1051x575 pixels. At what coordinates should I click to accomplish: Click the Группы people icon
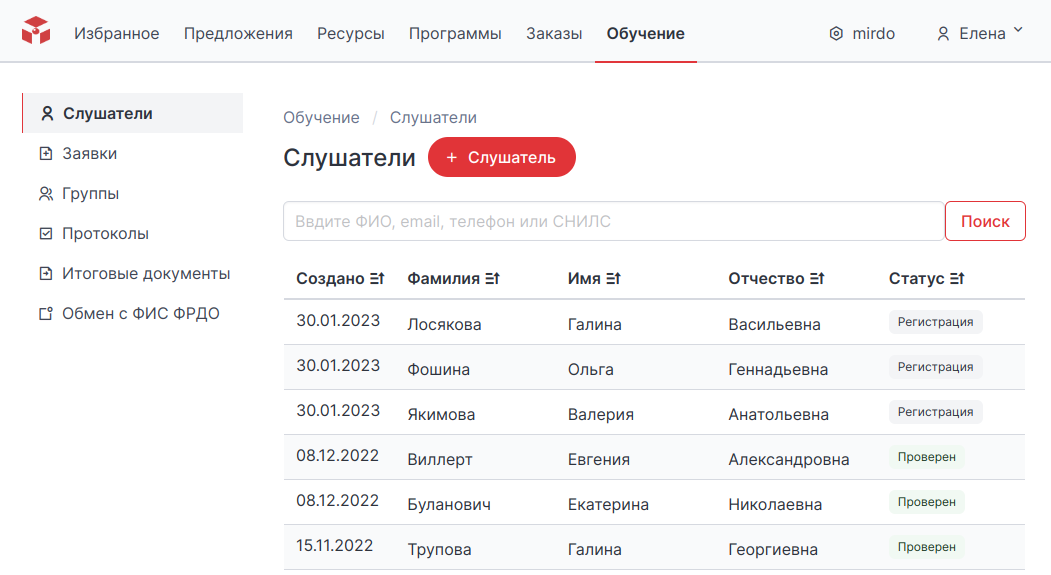pos(45,194)
